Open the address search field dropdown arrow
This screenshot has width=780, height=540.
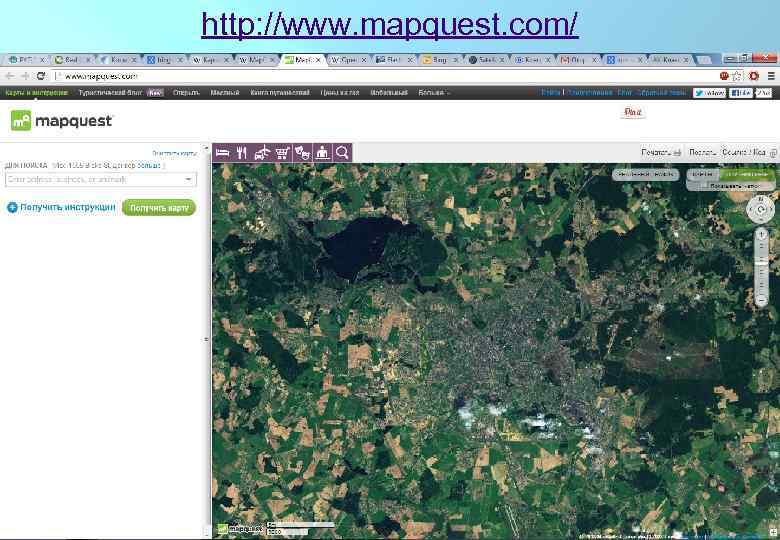click(189, 180)
